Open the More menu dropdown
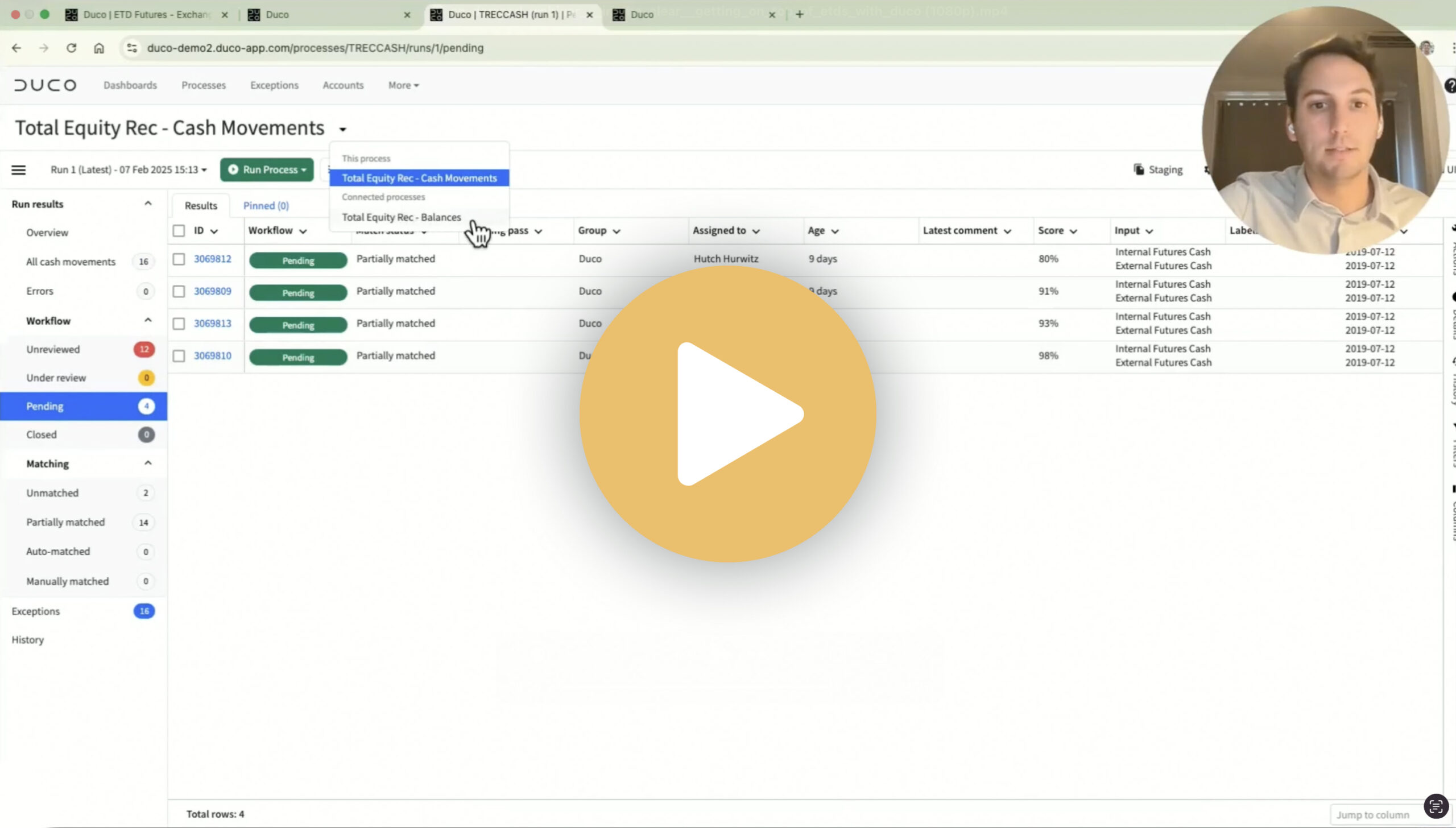1456x828 pixels. click(403, 85)
